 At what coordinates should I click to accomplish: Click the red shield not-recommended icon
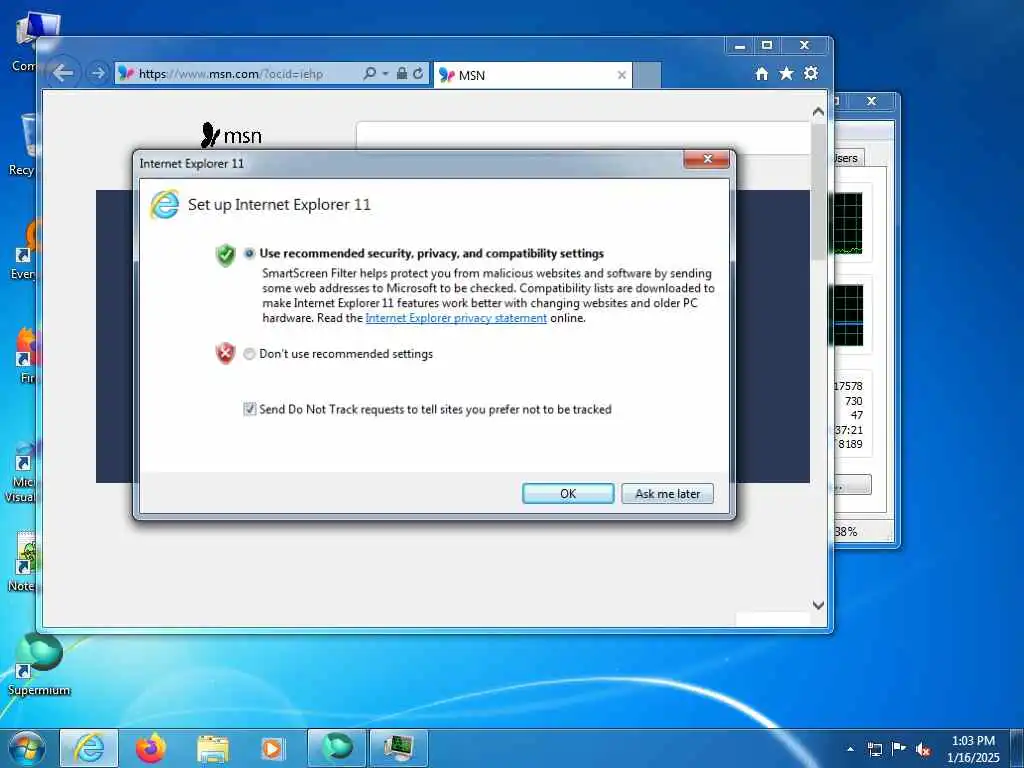[225, 353]
